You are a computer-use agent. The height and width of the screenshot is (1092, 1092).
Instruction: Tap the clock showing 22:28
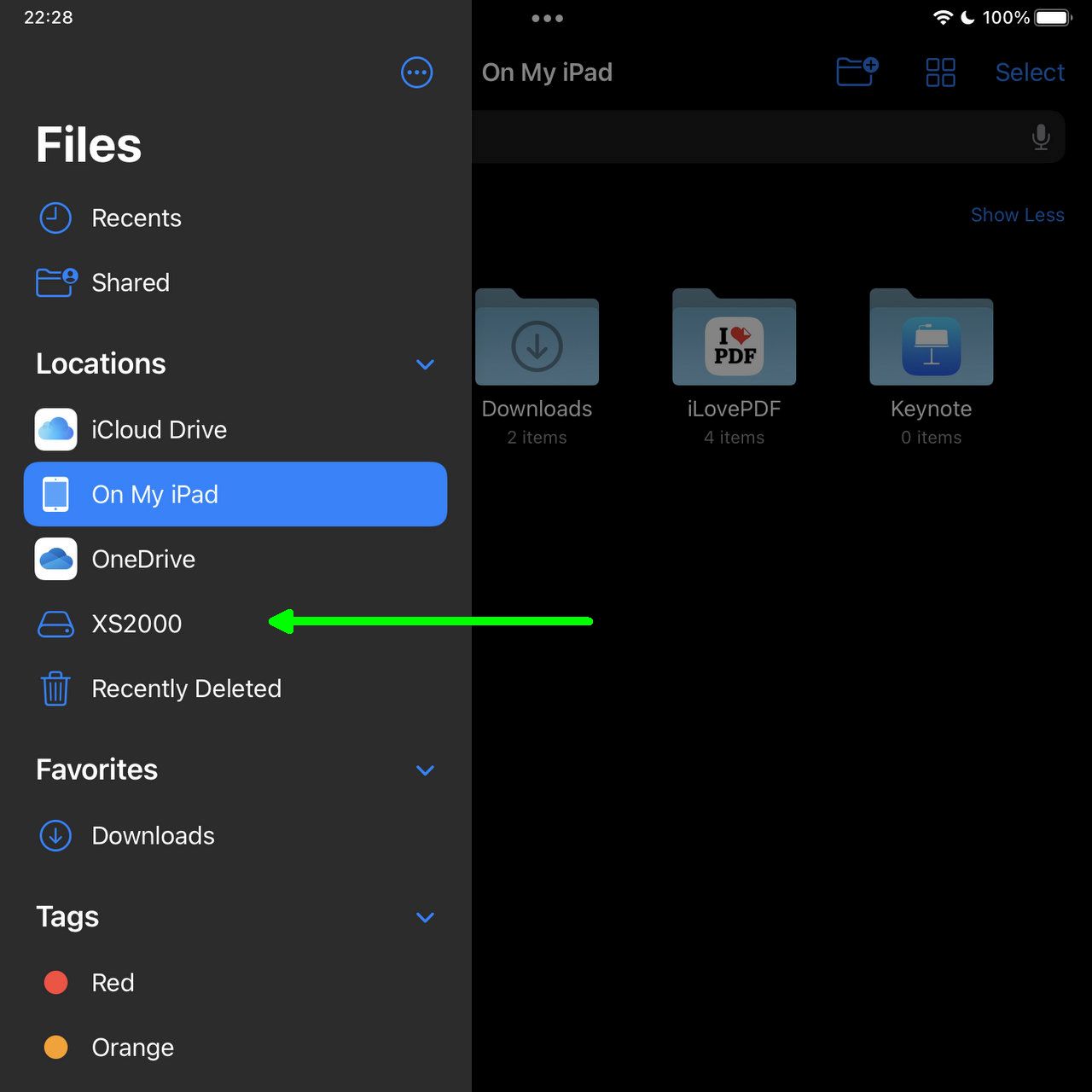pos(49,18)
